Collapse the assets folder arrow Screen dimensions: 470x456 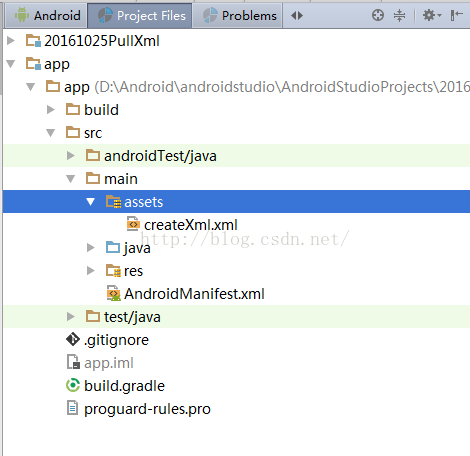tap(91, 202)
